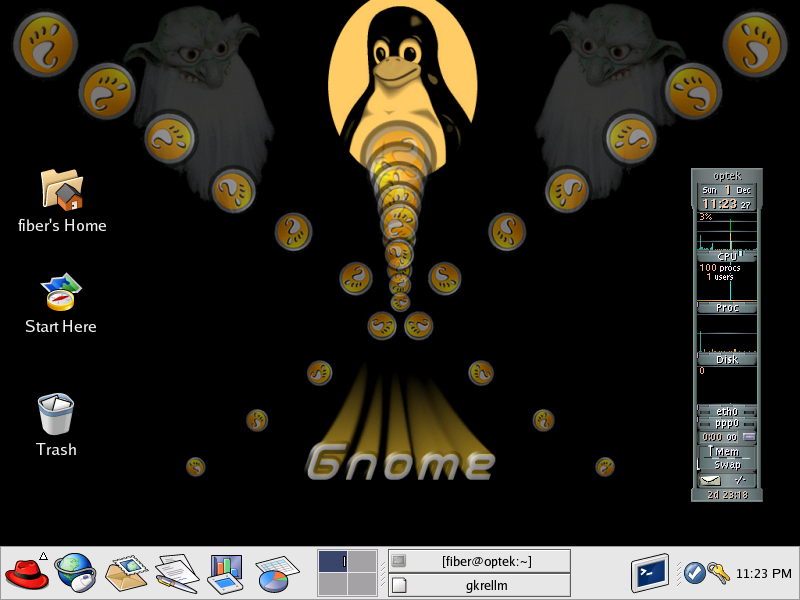Switch to the [fiber@optek:~] terminal window

(x=479, y=561)
